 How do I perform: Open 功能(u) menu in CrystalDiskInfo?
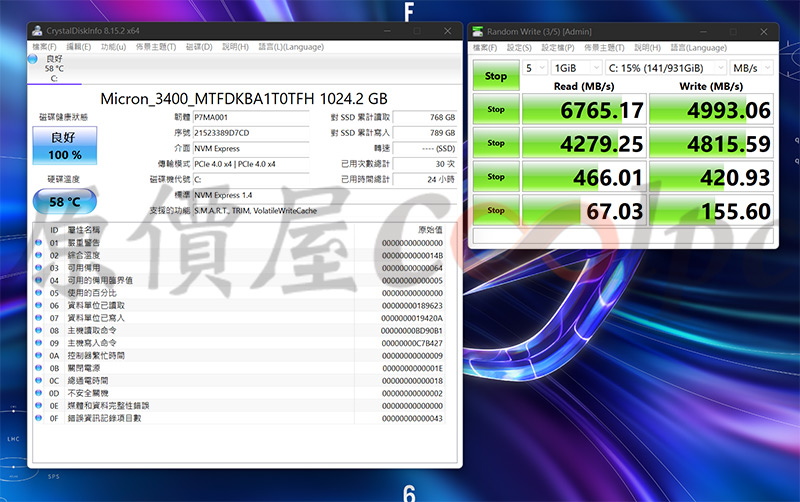114,46
